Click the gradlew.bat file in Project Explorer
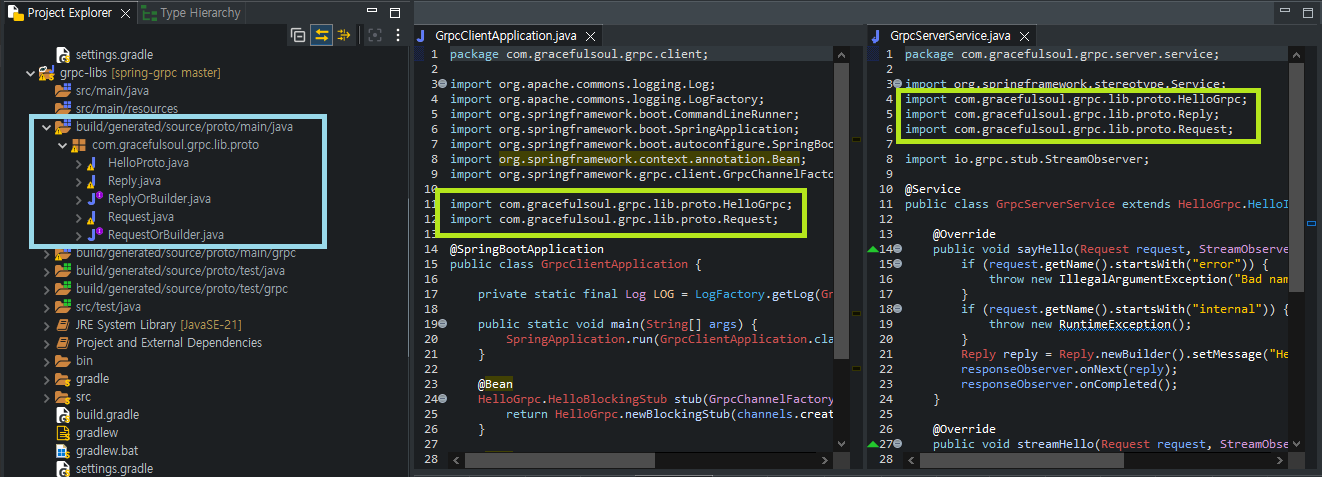This screenshot has height=477, width=1322. [108, 451]
